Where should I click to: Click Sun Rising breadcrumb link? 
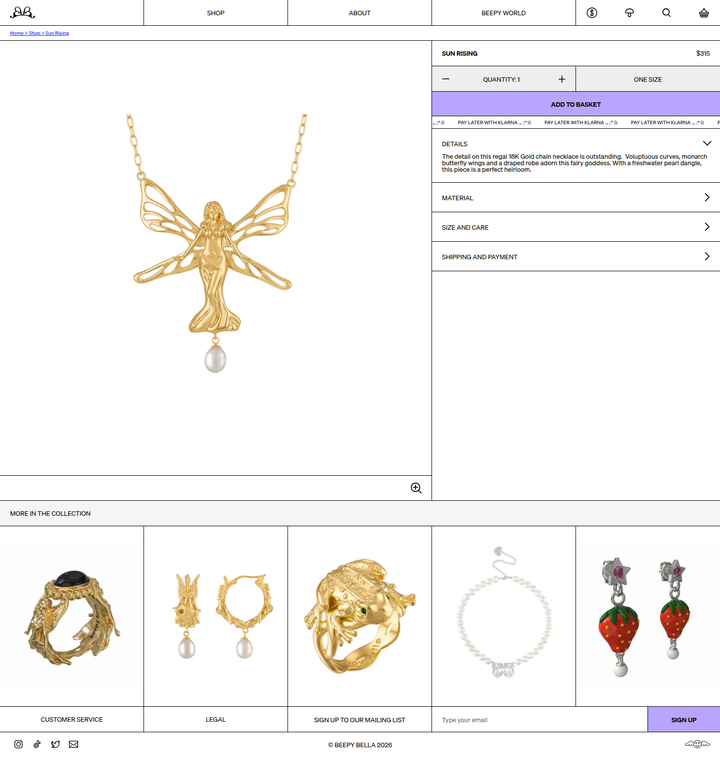tap(57, 33)
